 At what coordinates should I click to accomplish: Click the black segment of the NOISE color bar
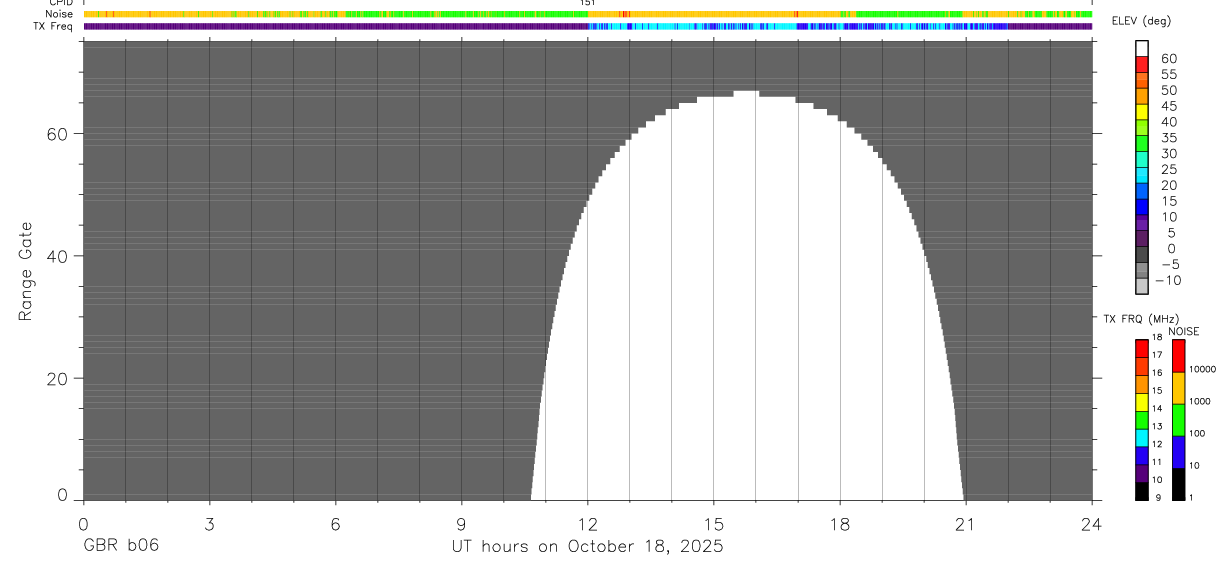coord(1178,484)
